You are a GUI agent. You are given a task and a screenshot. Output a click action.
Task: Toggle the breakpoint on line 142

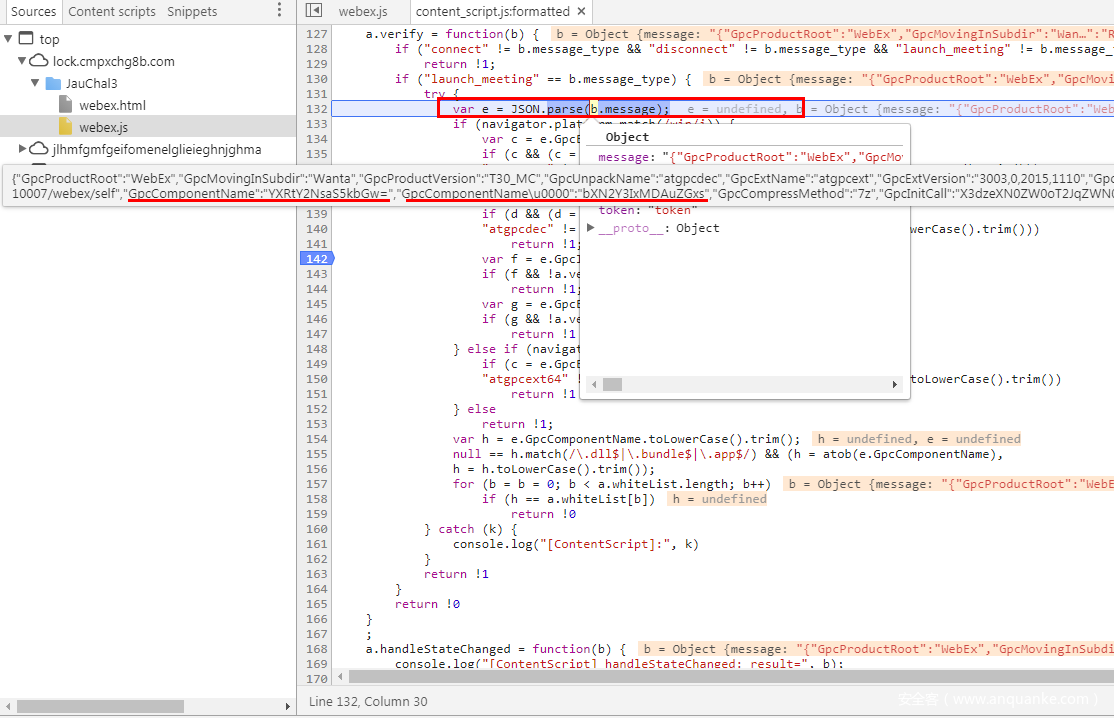(x=316, y=259)
